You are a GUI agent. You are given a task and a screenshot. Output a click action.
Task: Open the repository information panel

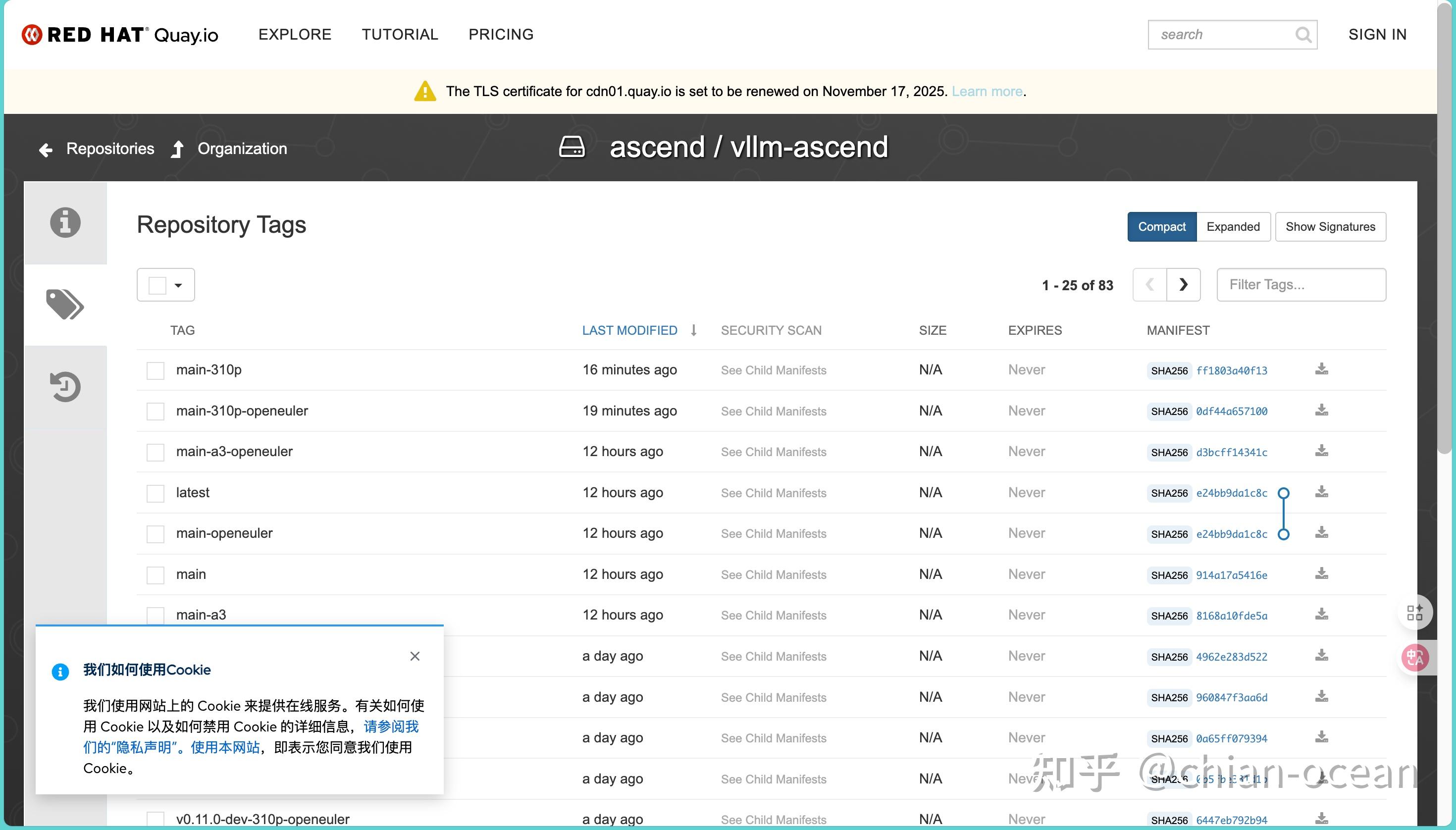pyautogui.click(x=65, y=222)
